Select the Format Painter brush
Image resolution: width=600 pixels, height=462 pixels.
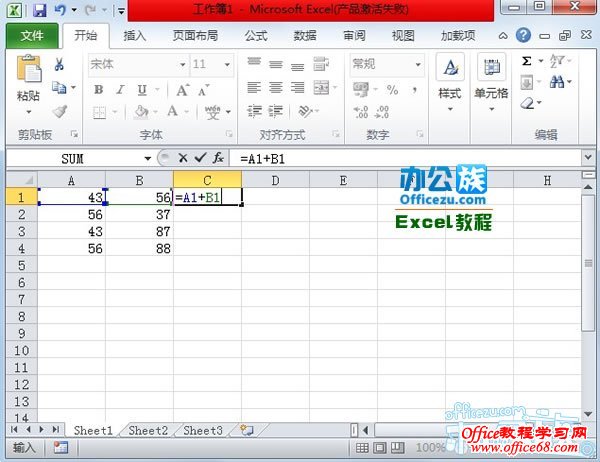coord(59,111)
